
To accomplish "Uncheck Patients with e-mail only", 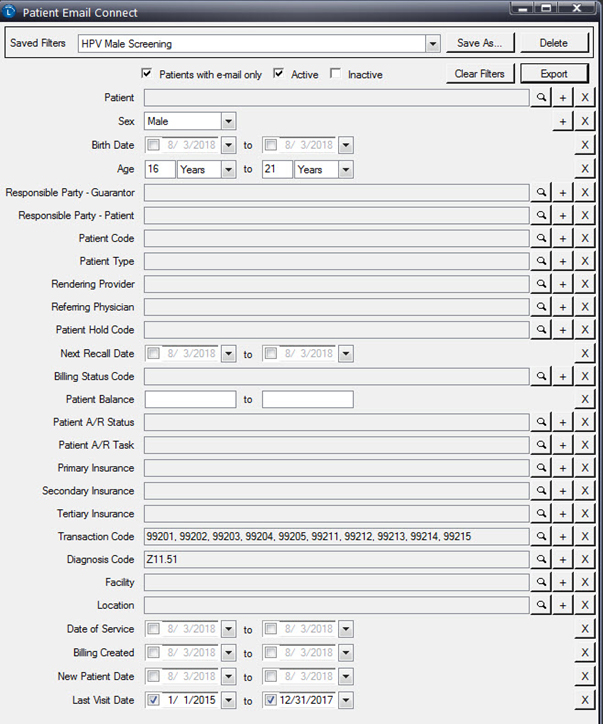I will coord(147,73).
